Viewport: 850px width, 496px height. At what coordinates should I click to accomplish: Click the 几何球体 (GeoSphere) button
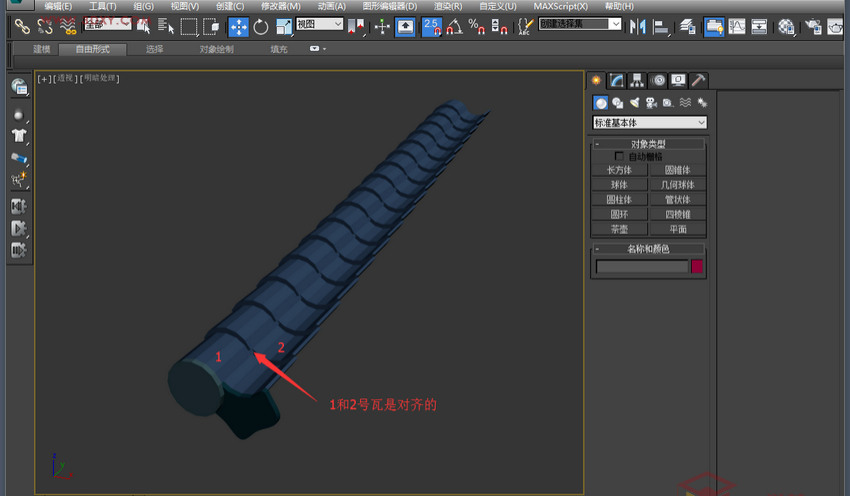678,185
